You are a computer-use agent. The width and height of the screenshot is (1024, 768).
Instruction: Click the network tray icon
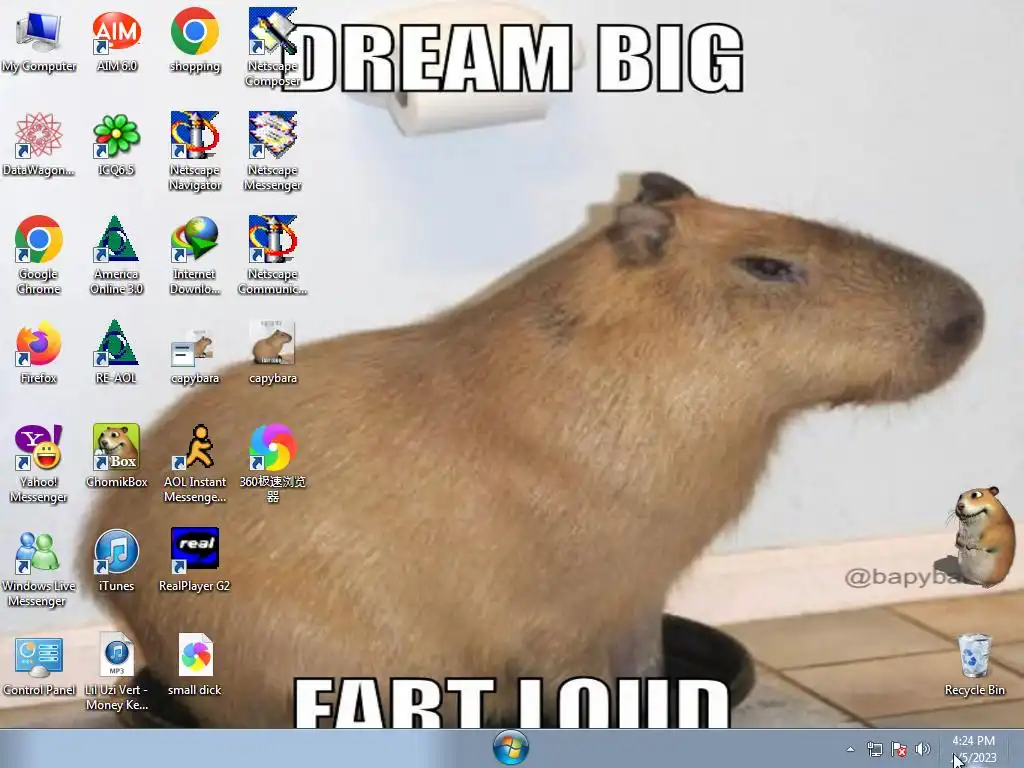pos(874,749)
